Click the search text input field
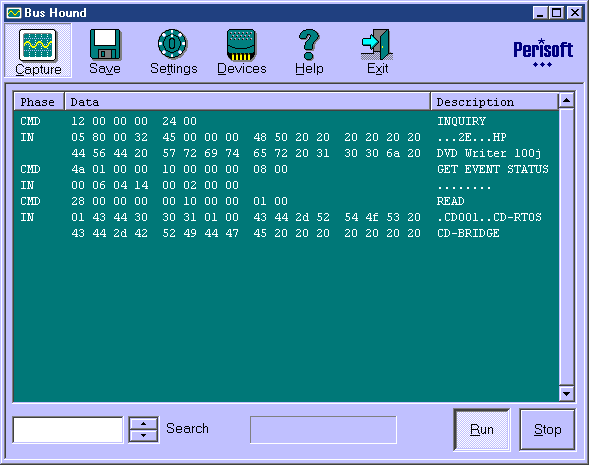 tap(68, 429)
